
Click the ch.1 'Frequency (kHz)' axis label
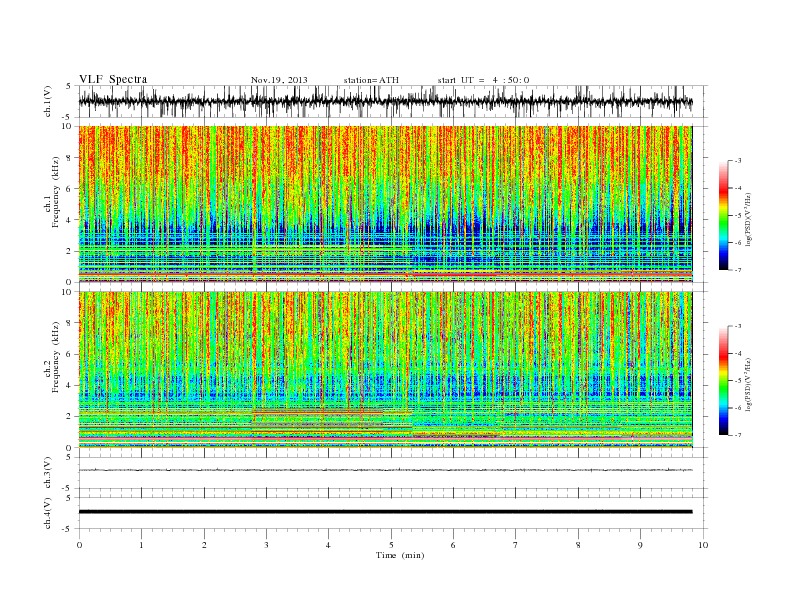56,191
